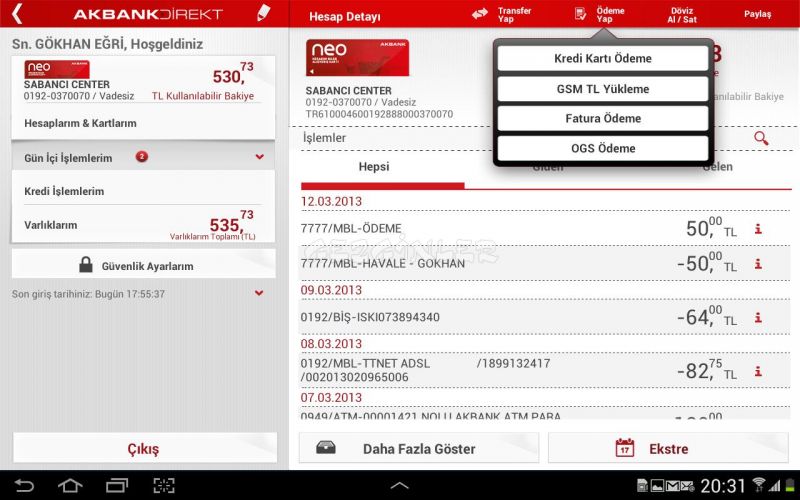Show info for MBL-HAVALE GOKHAN transaction
This screenshot has width=800, height=500.
(x=758, y=264)
